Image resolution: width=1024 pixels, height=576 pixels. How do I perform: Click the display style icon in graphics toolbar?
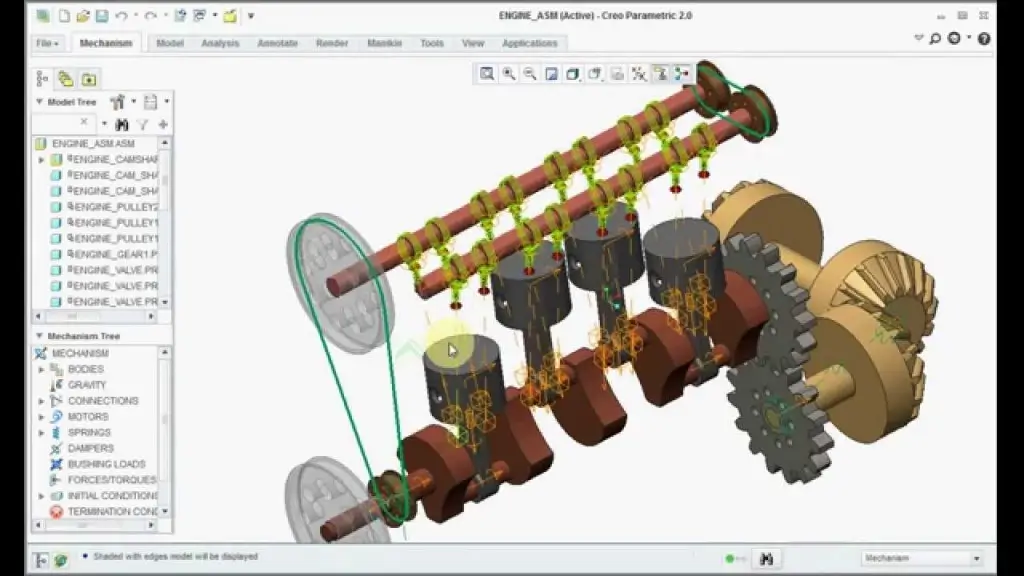574,72
